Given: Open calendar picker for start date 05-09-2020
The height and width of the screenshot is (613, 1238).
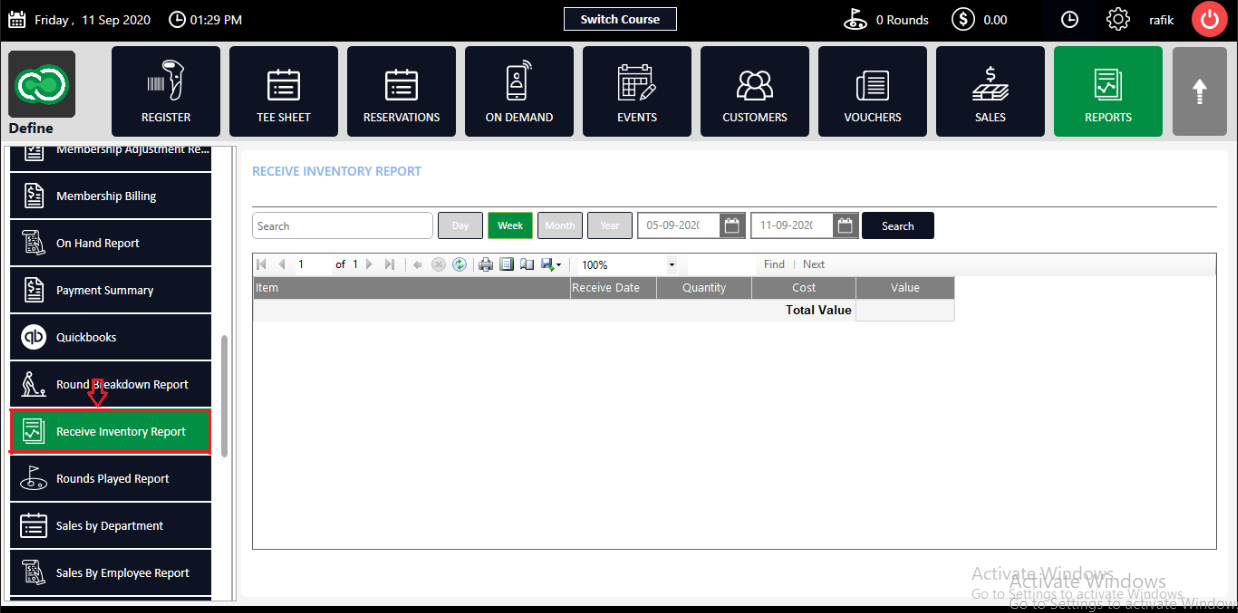Looking at the screenshot, I should (x=733, y=225).
